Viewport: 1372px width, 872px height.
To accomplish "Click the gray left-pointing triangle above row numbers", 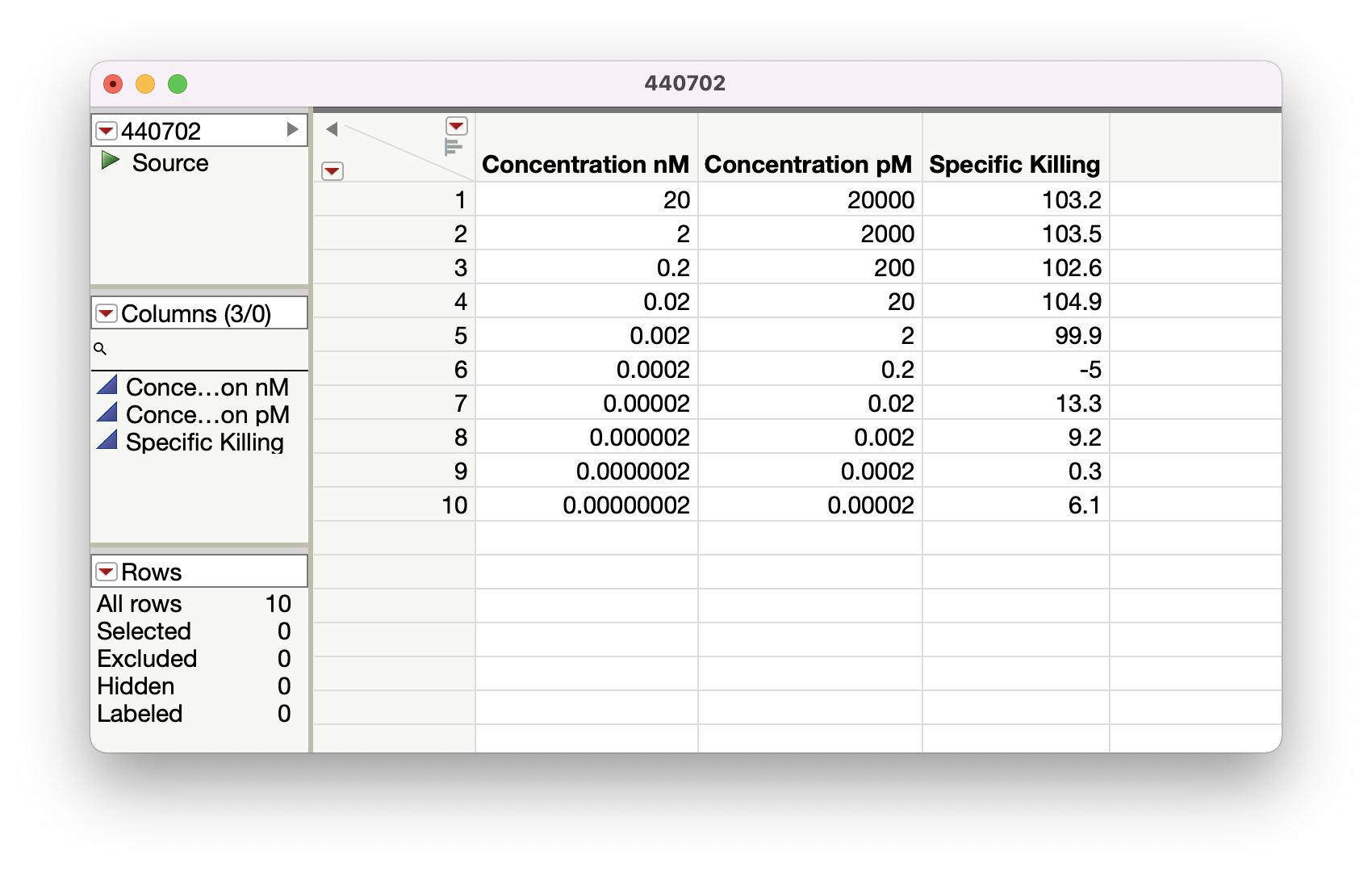I will tap(333, 127).
